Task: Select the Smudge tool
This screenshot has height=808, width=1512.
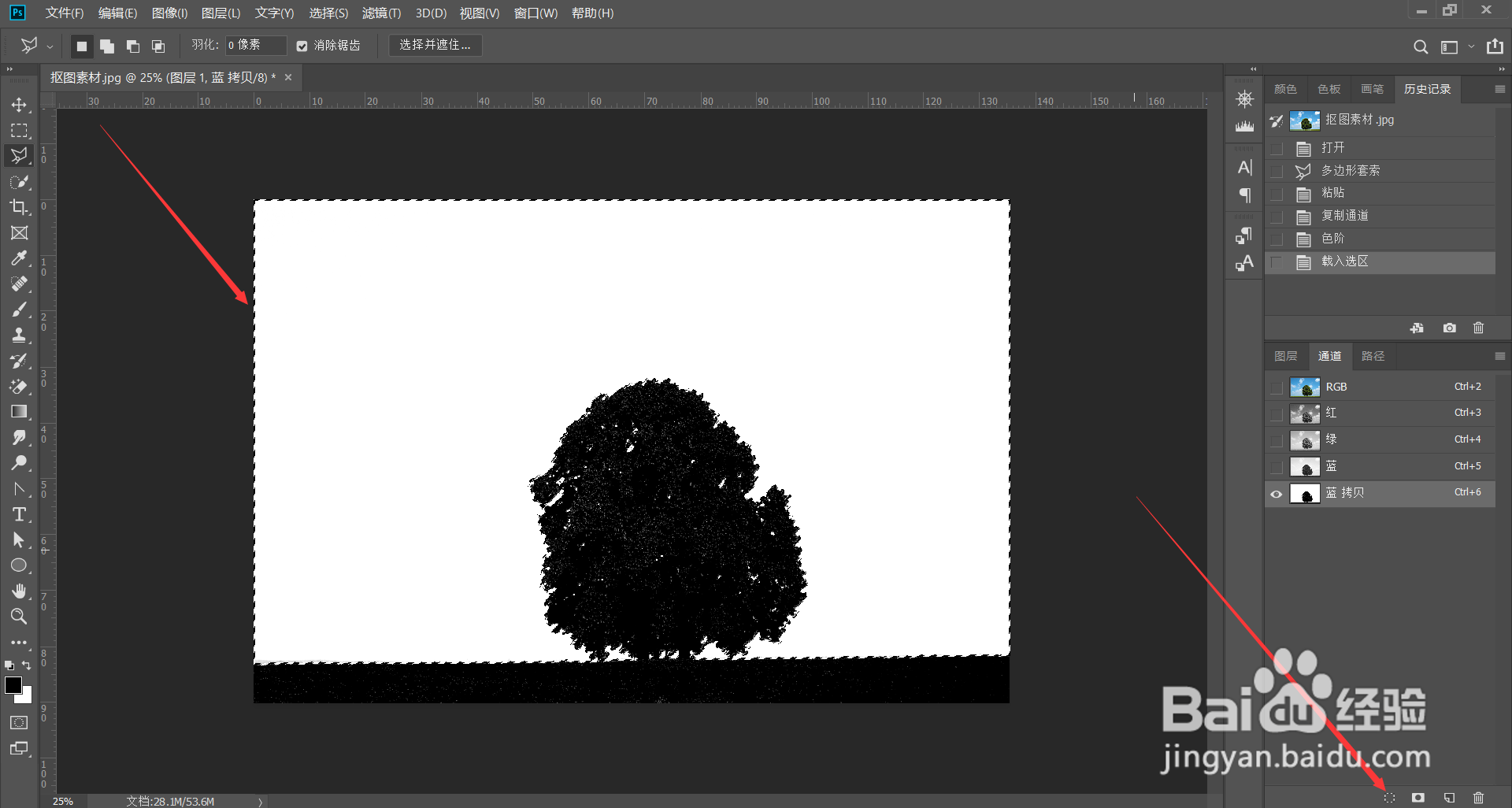Action: [x=19, y=438]
